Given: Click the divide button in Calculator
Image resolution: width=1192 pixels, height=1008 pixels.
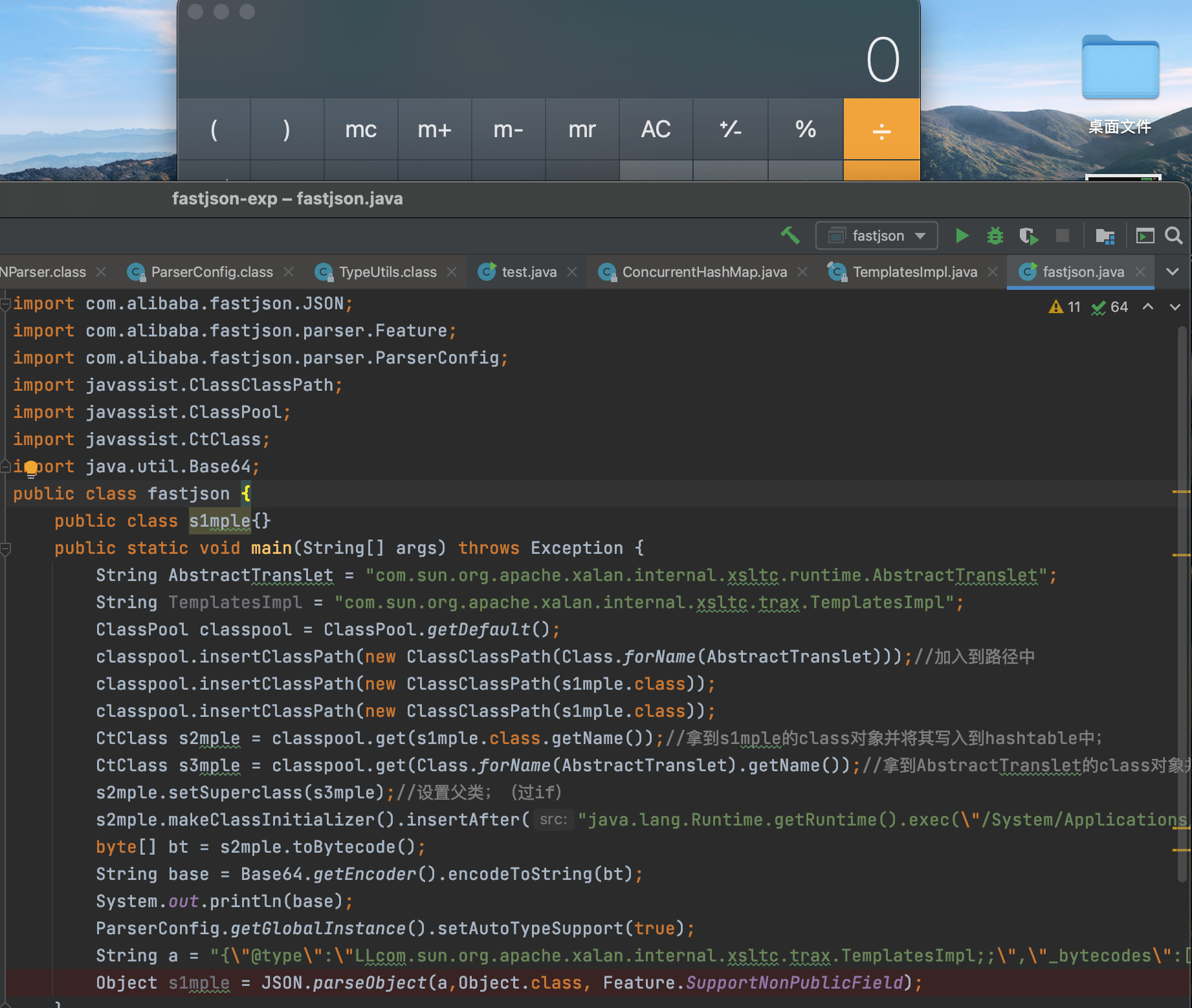Looking at the screenshot, I should tap(881, 129).
